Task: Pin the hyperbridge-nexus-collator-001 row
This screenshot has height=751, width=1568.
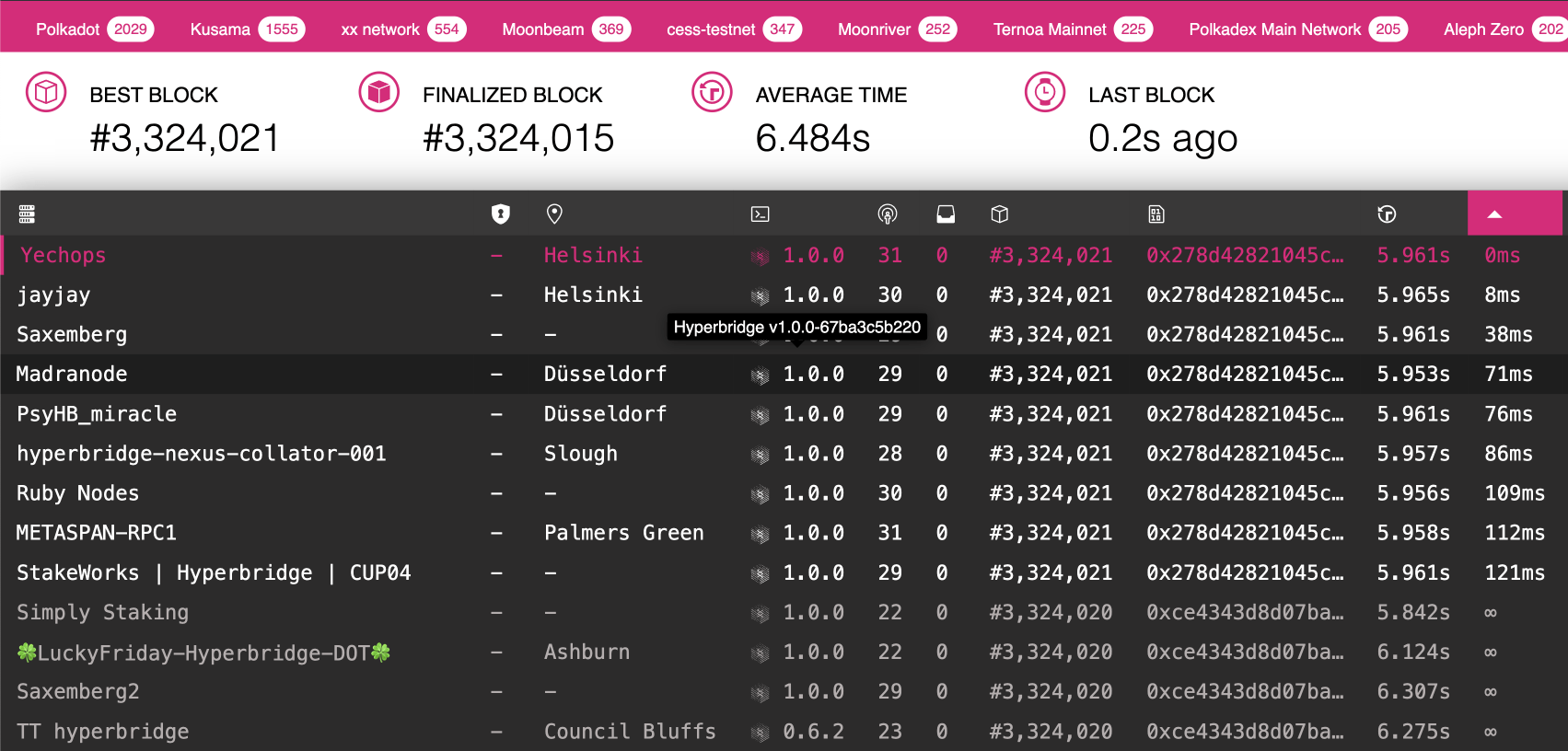Action: point(201,454)
